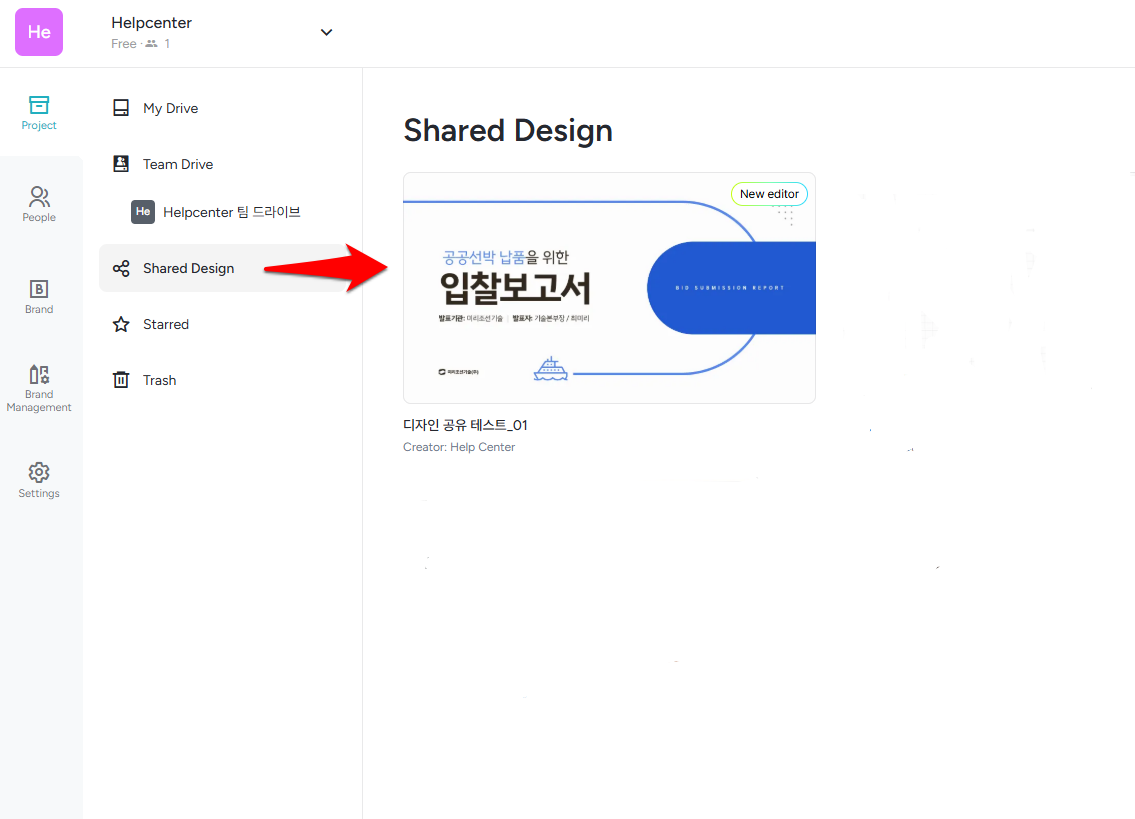The height and width of the screenshot is (819, 1135).
Task: Open the Brand icon in the sidebar
Action: click(39, 296)
